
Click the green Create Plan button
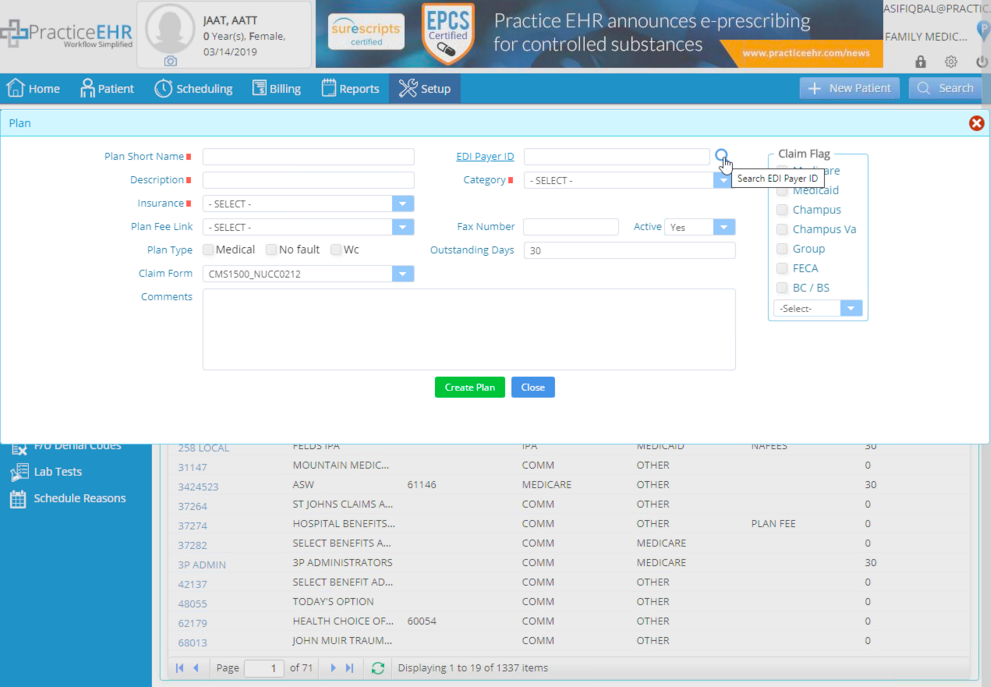tap(470, 387)
